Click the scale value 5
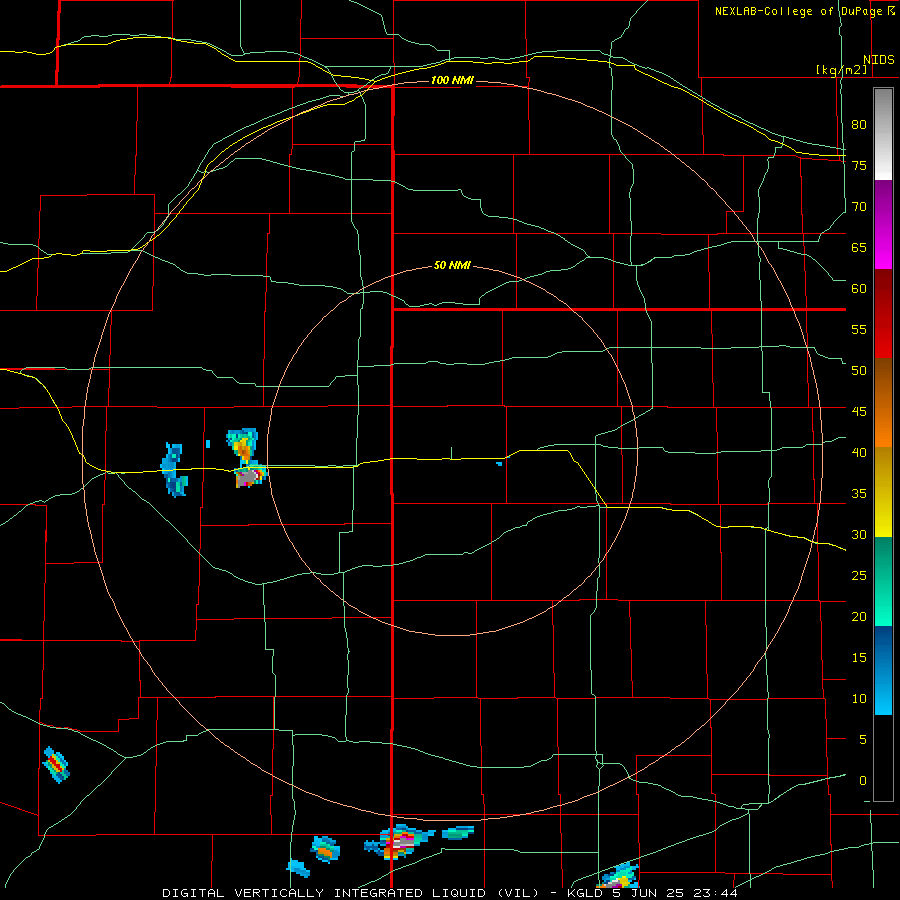 click(863, 739)
